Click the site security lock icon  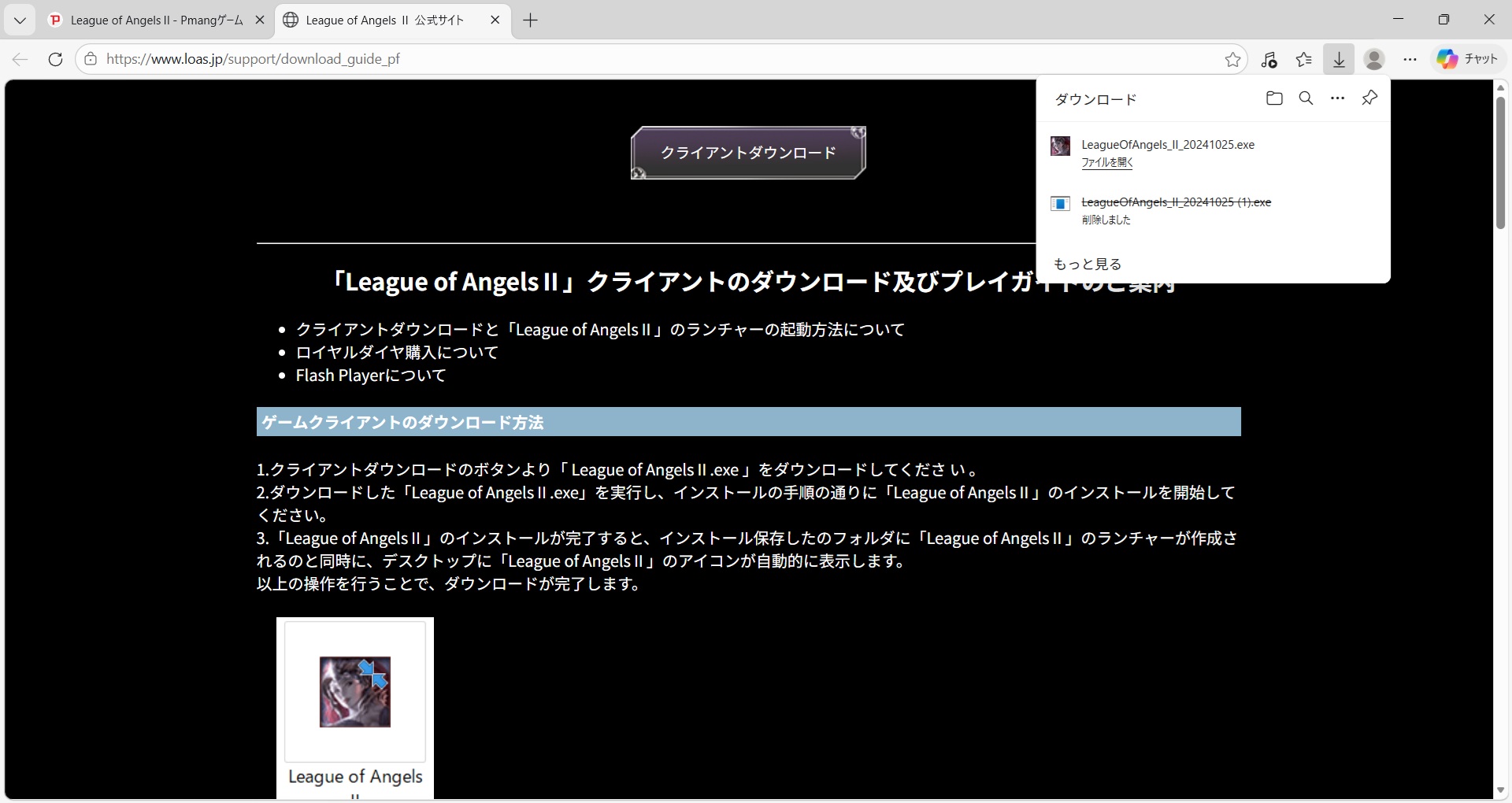[x=91, y=58]
